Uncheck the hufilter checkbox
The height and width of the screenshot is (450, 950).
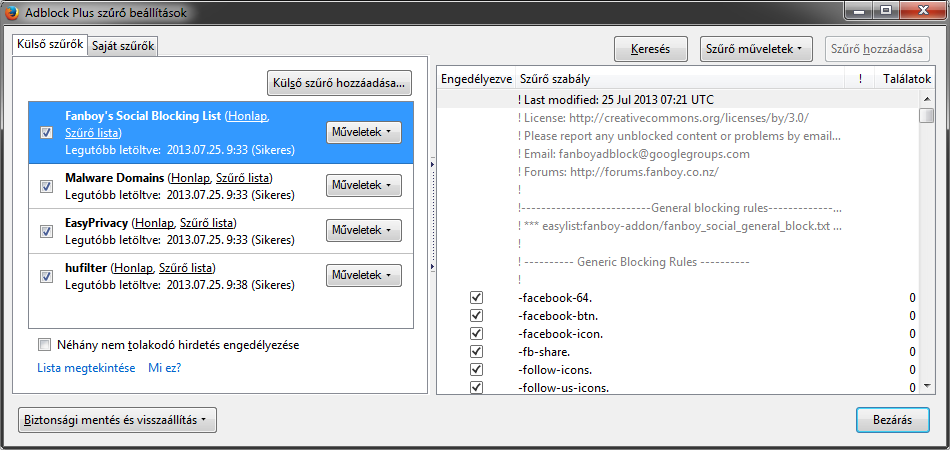[x=46, y=276]
